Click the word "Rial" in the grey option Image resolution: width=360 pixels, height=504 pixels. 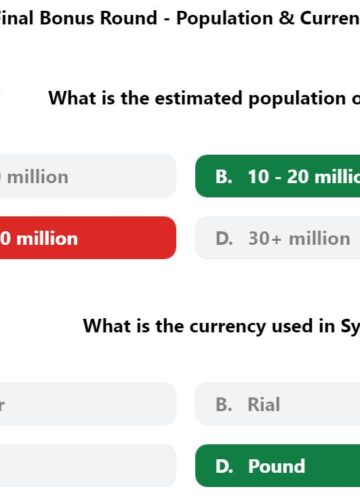tap(264, 405)
